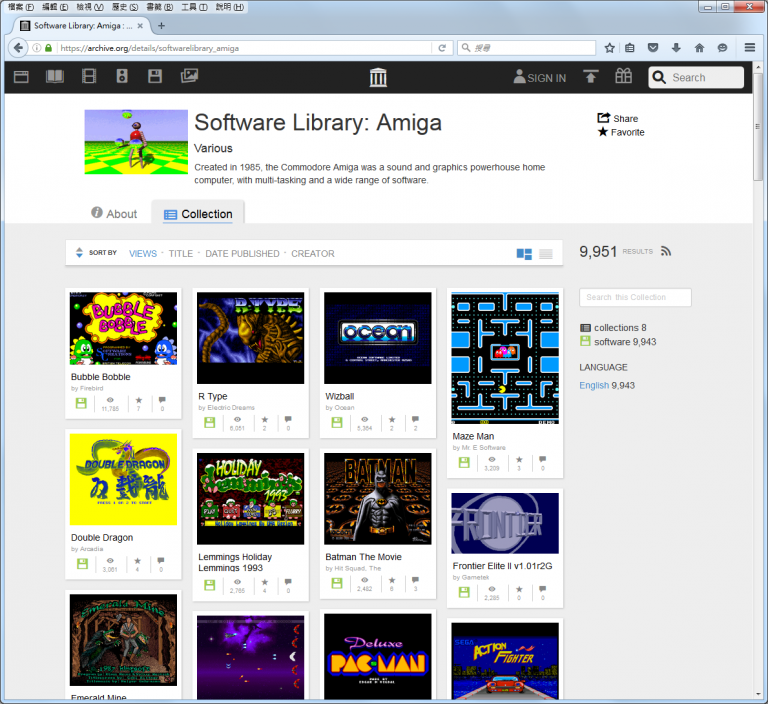768x704 pixels.
Task: Focus the Search this Collection field
Action: pyautogui.click(x=635, y=297)
